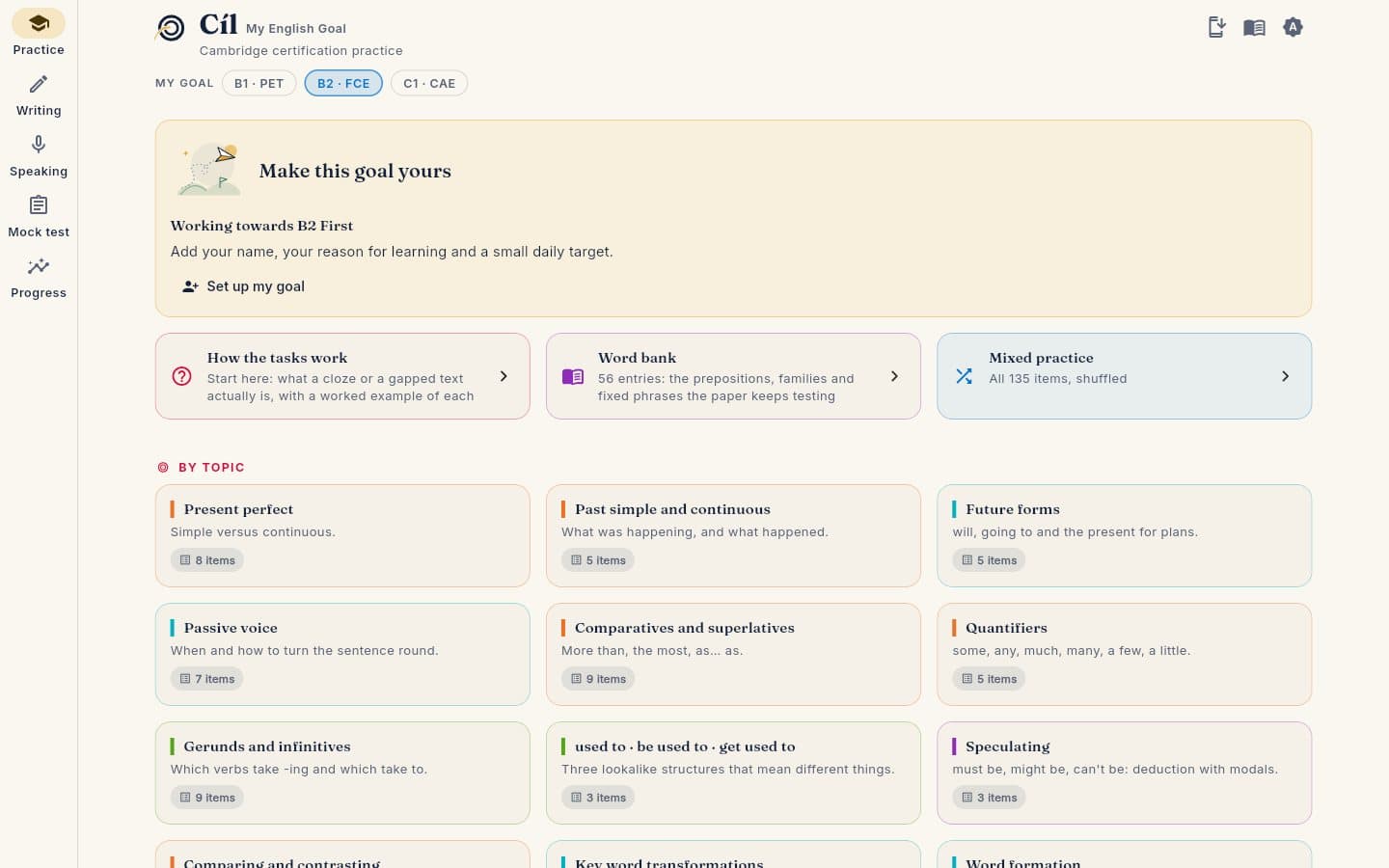Open the Writing pencil icon in sidebar
1389x868 pixels.
click(39, 84)
